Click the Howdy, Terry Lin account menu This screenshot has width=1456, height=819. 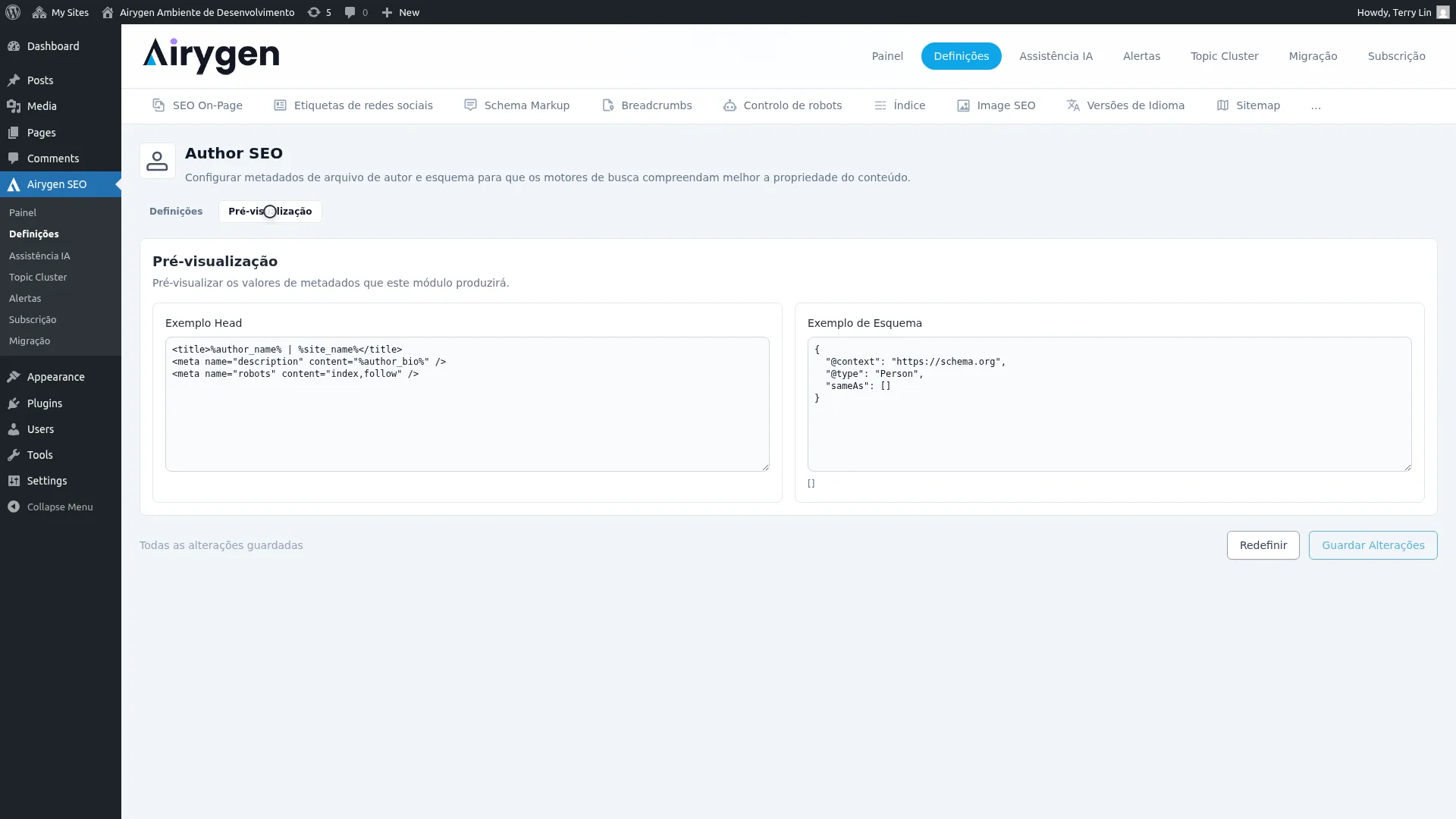[x=1403, y=12]
